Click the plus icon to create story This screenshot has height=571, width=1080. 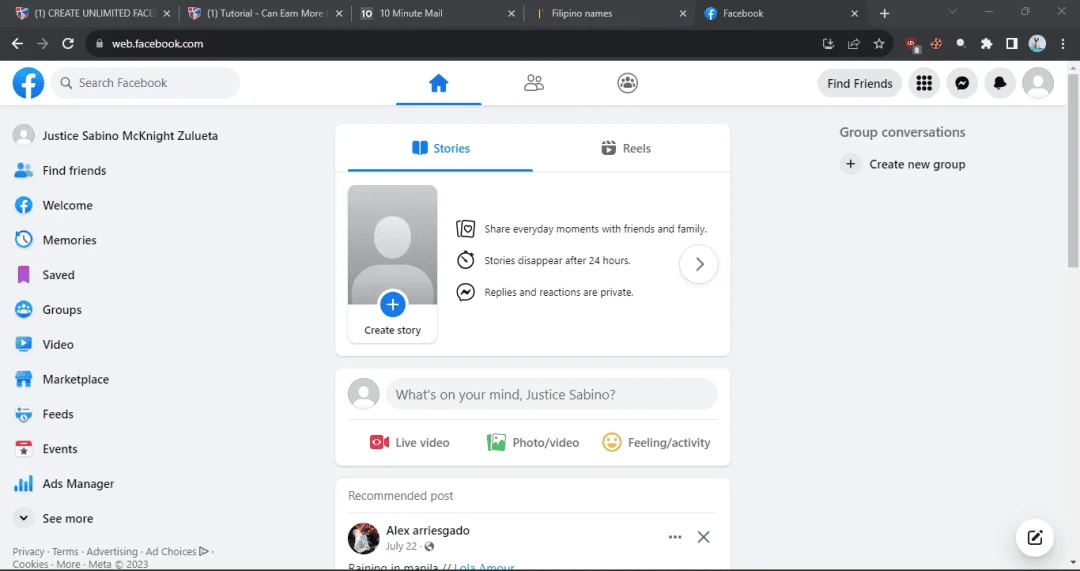click(x=393, y=304)
